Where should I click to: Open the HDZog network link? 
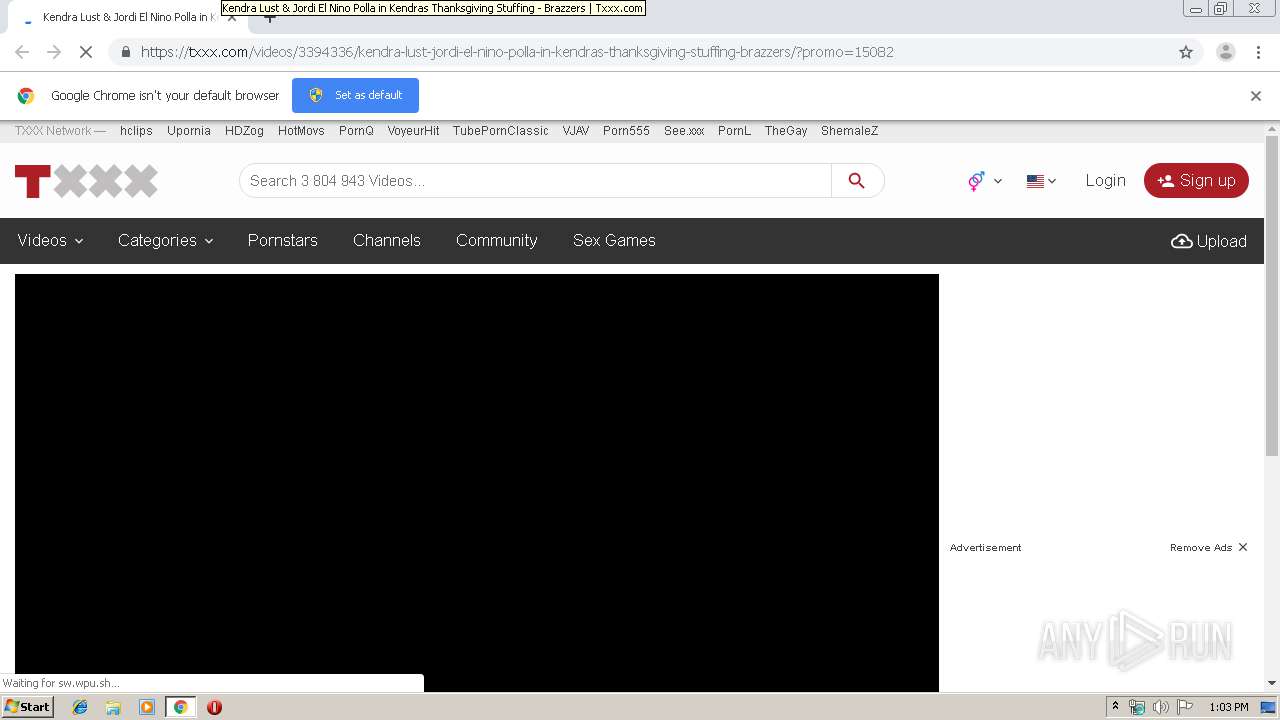(244, 131)
